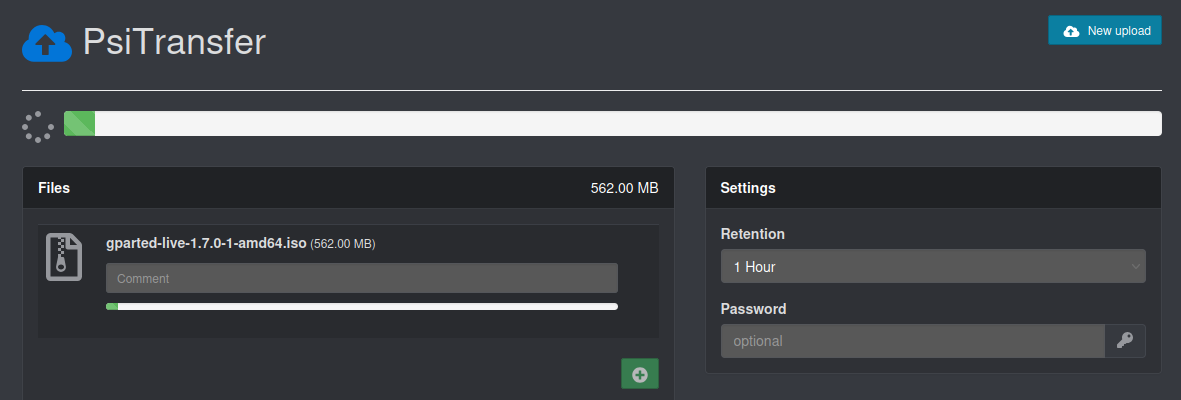Click the Retention dropdown chevron arrow

click(1135, 267)
